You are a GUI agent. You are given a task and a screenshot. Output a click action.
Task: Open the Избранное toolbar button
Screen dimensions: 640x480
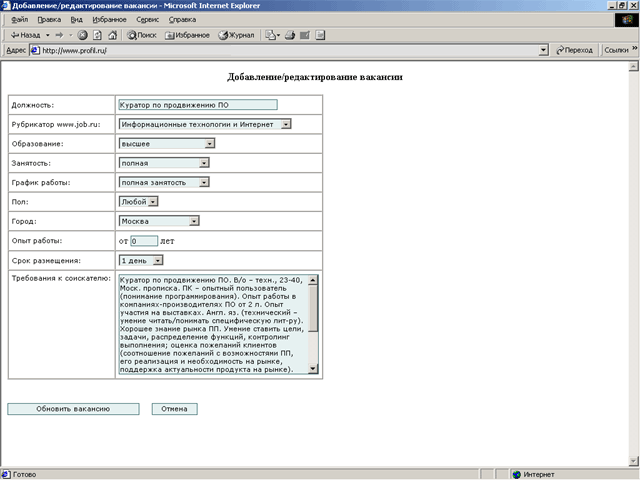coord(187,35)
